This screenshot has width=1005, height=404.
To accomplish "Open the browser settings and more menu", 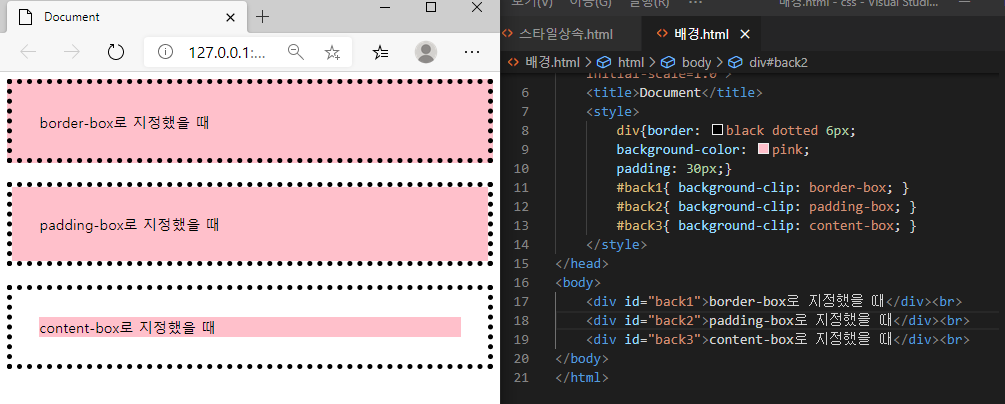I will point(472,52).
